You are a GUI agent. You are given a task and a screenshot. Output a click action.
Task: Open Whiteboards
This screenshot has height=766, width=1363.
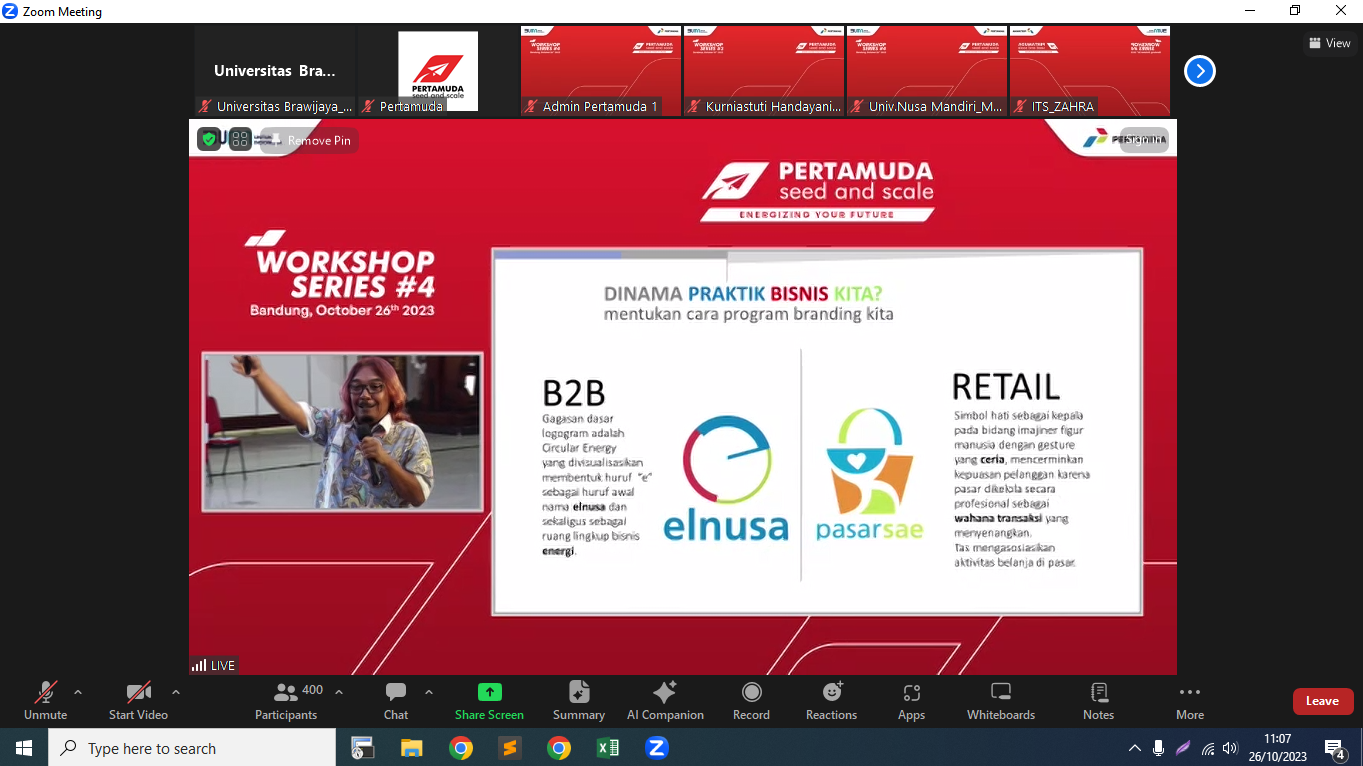(x=1001, y=700)
